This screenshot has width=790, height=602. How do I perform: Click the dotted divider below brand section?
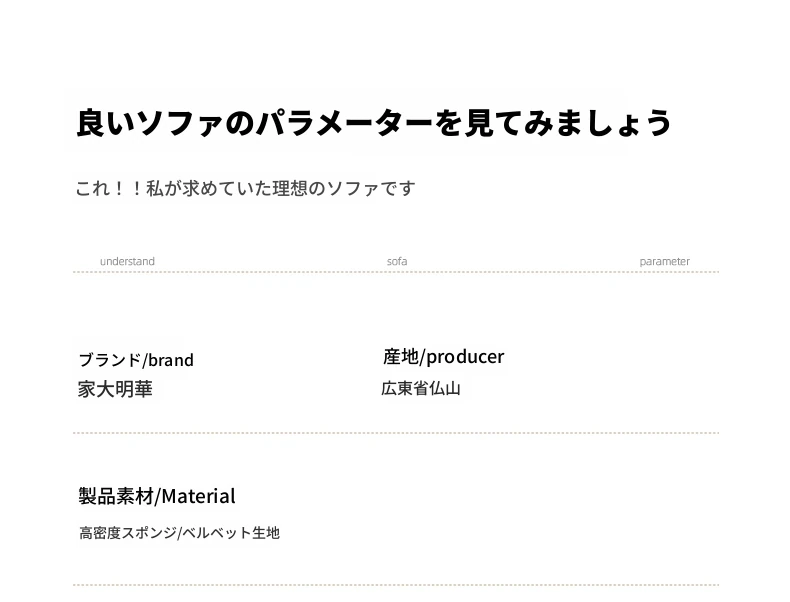[x=396, y=433]
